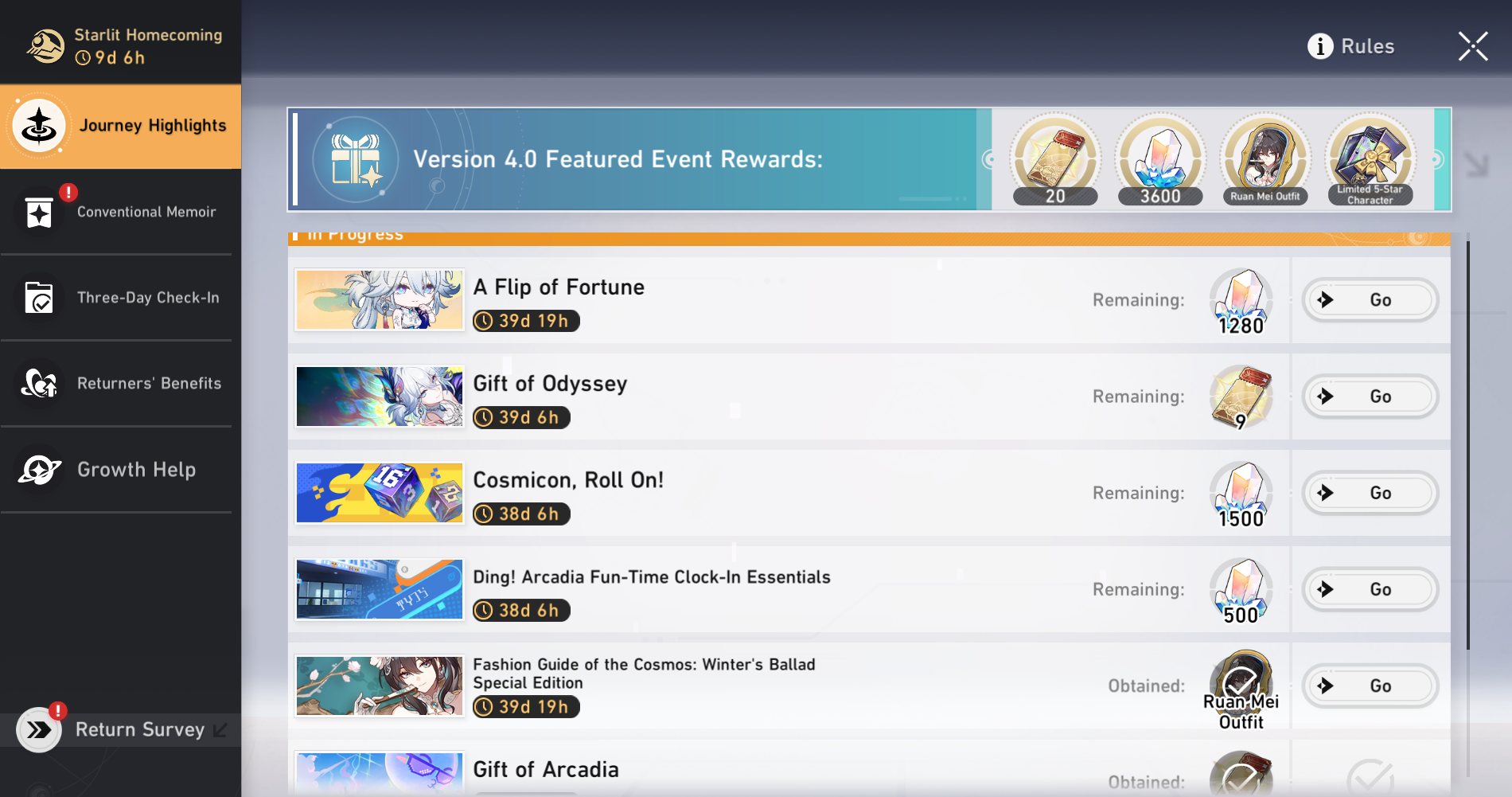Image resolution: width=1512 pixels, height=797 pixels.
Task: Click the red alert badge on Conventional Memoir
Action: (68, 192)
